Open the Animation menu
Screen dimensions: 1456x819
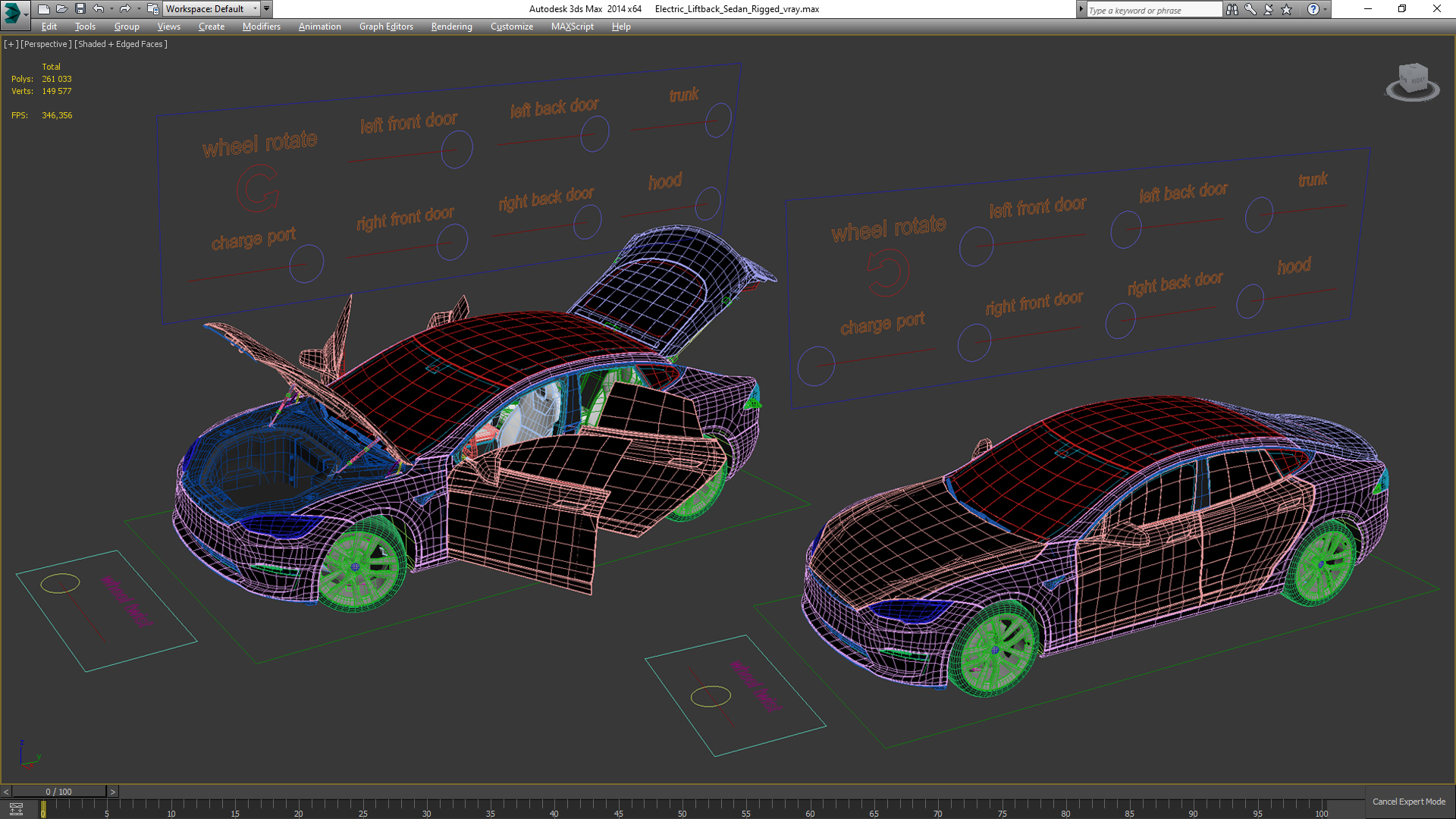pos(320,27)
